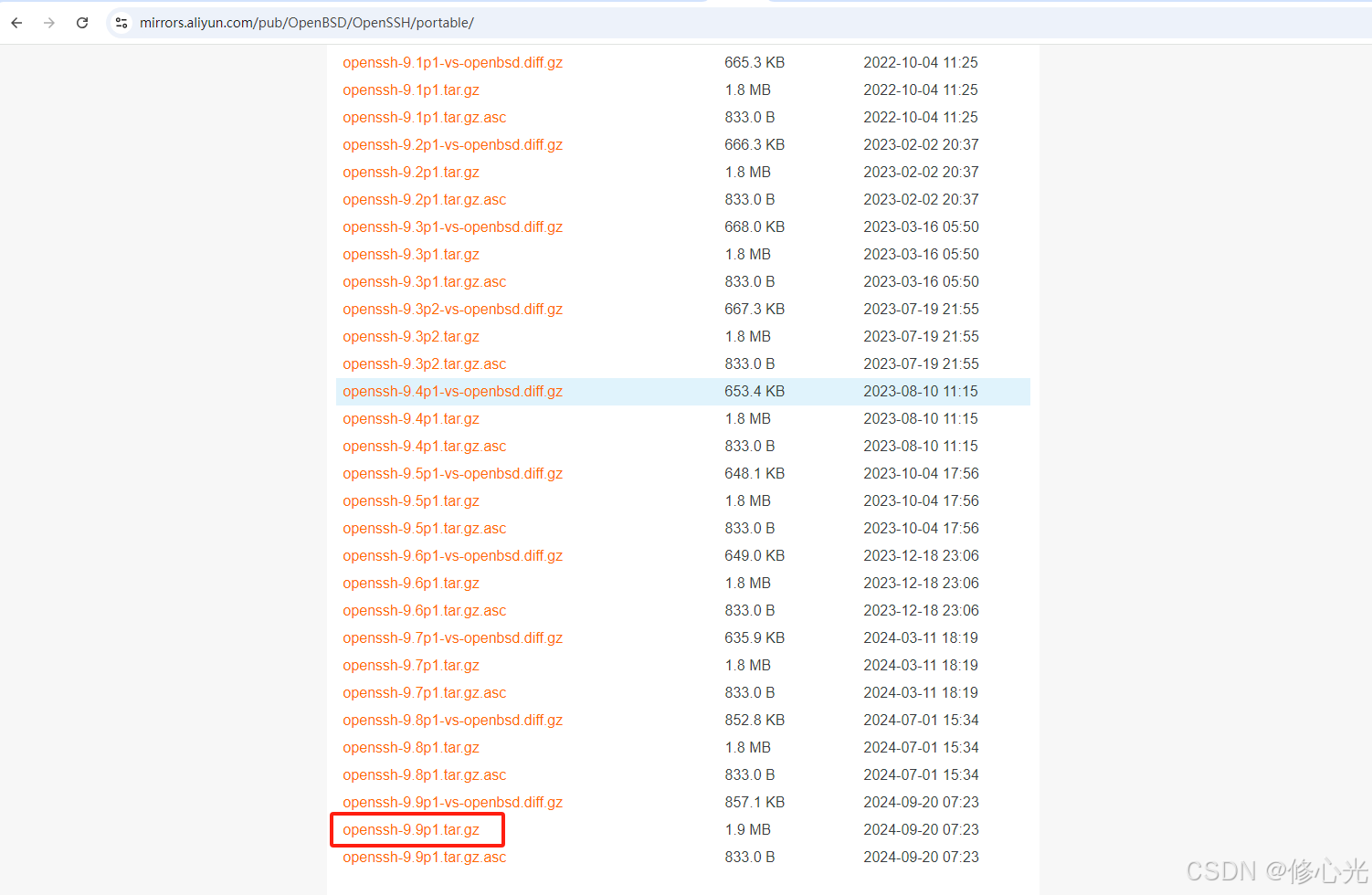Click date of openssh-9.6p1.tar.gz.asc row
Image resolution: width=1372 pixels, height=895 pixels.
921,610
